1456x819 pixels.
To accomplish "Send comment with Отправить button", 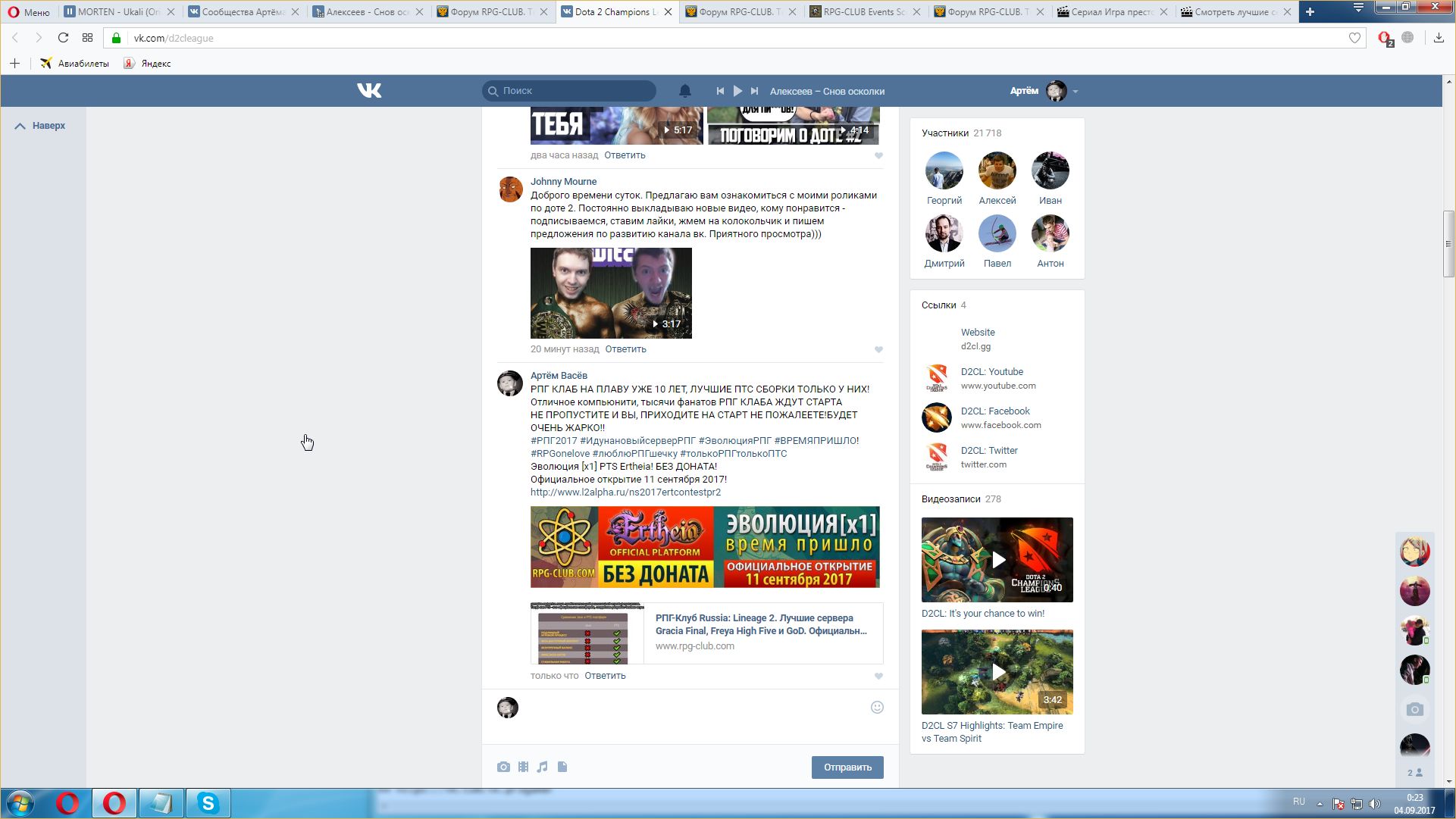I will point(847,767).
